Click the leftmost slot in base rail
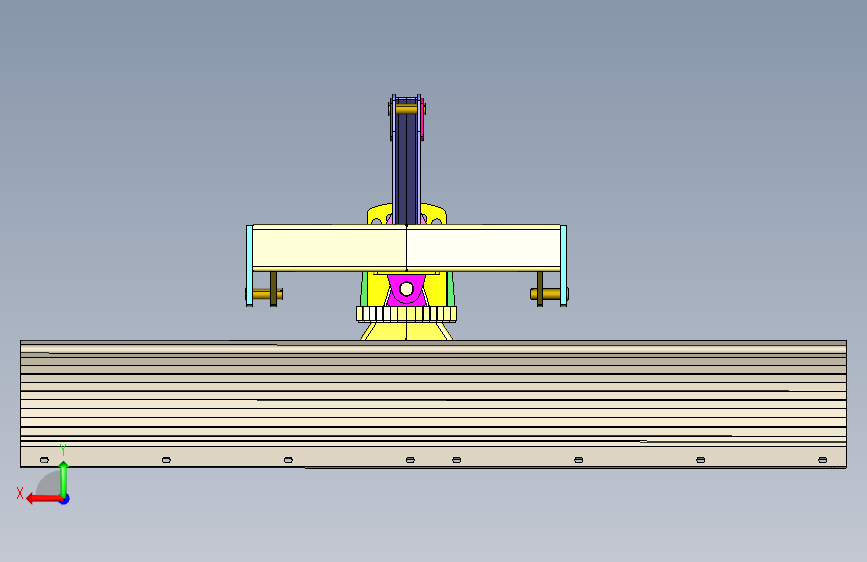867x562 pixels. 44,460
